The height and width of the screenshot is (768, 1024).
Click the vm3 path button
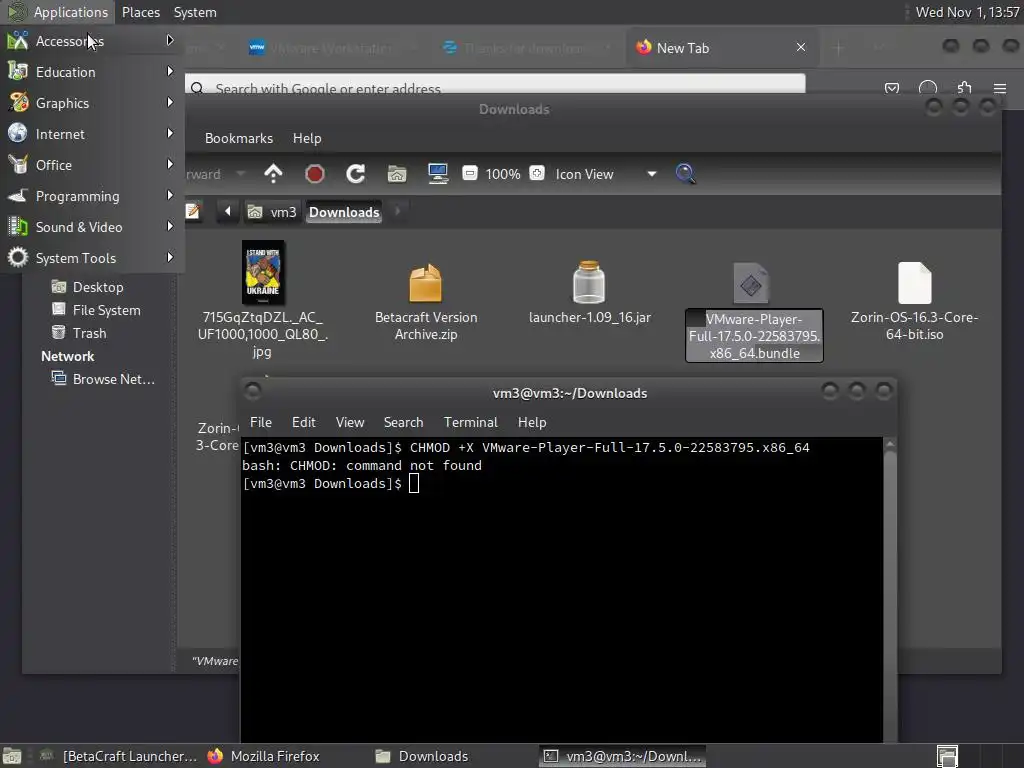tap(272, 212)
